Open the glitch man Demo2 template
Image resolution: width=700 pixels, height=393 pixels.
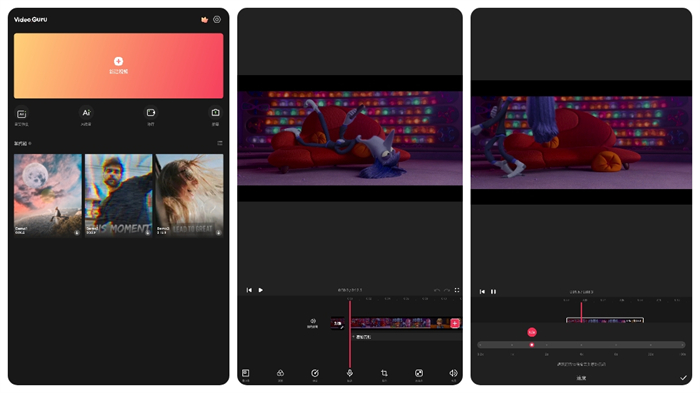point(119,195)
